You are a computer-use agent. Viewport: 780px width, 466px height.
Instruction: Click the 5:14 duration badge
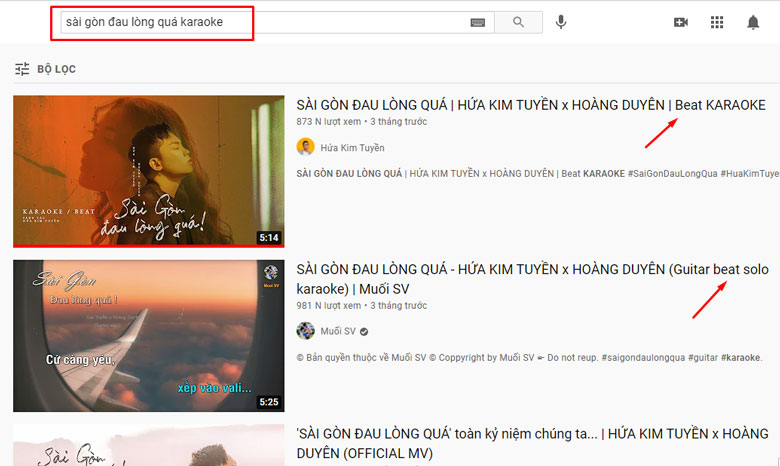(x=269, y=238)
